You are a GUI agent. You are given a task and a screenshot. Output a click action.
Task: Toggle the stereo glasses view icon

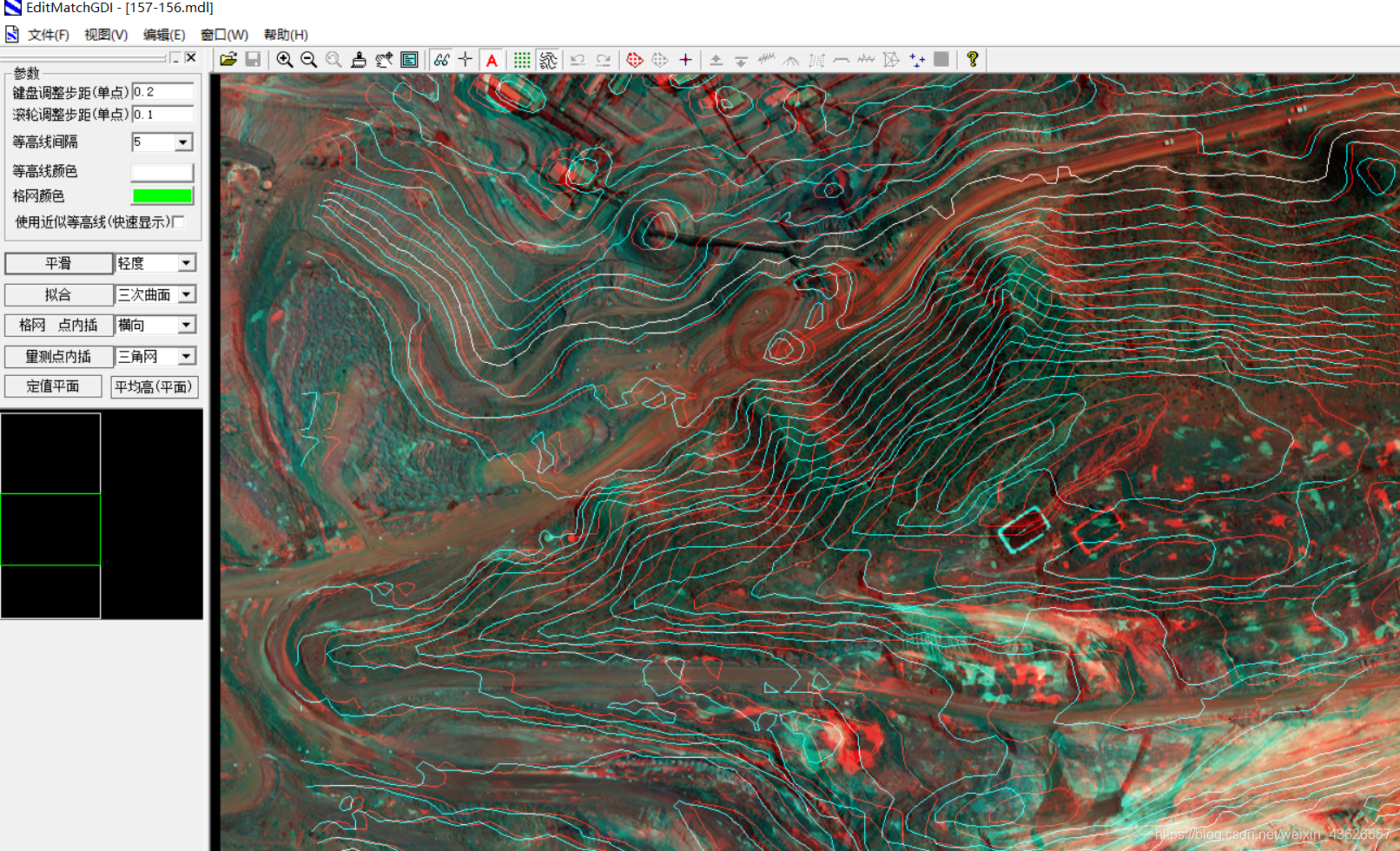441,60
